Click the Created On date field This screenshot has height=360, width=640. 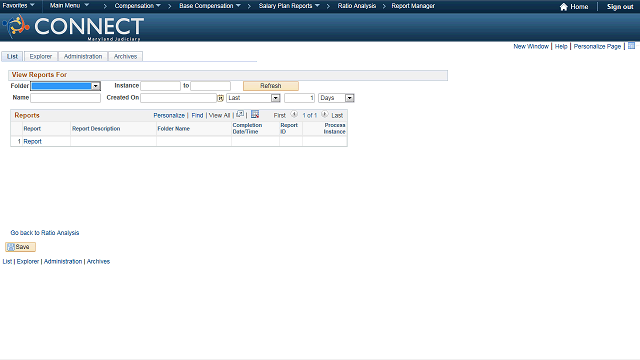tap(178, 98)
